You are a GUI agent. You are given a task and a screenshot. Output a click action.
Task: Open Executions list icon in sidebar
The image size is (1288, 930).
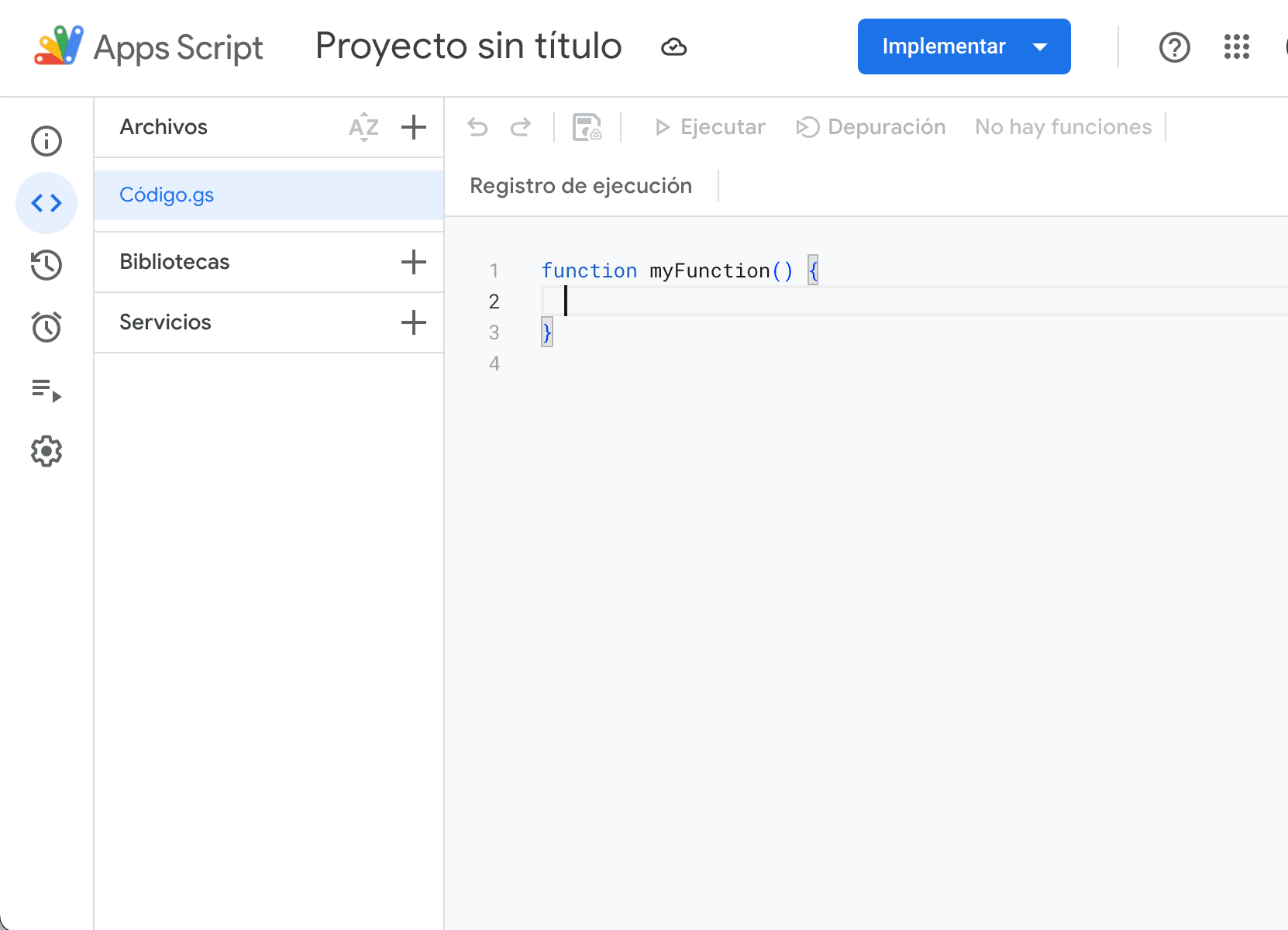[46, 390]
